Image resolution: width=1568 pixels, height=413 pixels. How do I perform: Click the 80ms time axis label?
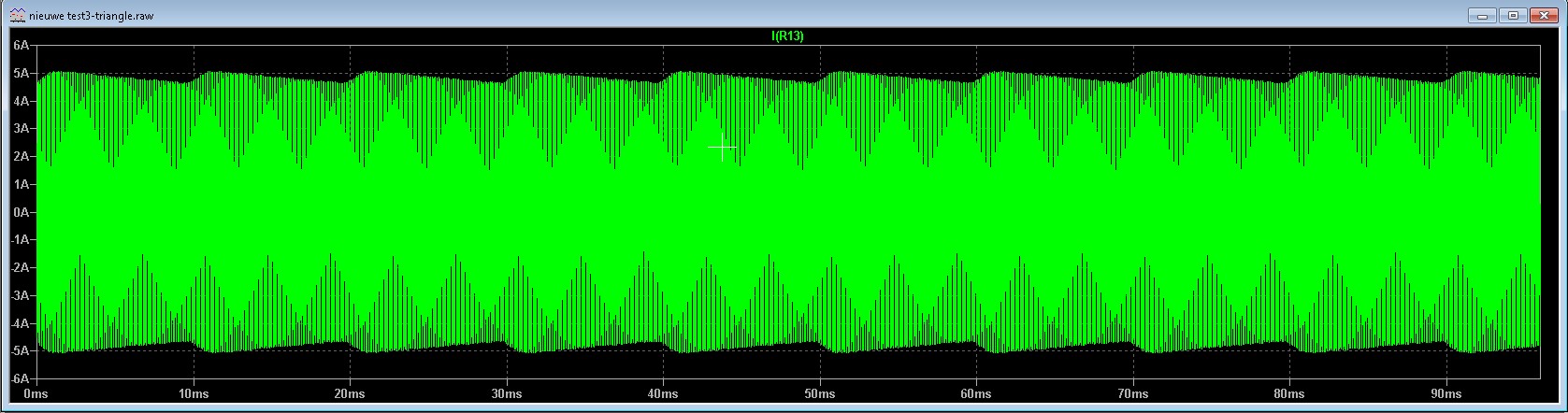coord(1289,395)
